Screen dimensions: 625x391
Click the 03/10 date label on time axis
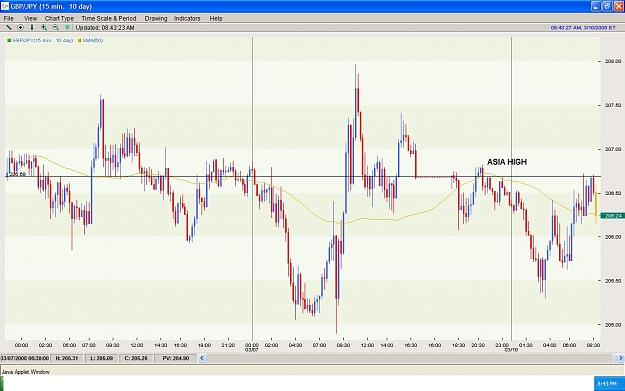click(x=511, y=350)
